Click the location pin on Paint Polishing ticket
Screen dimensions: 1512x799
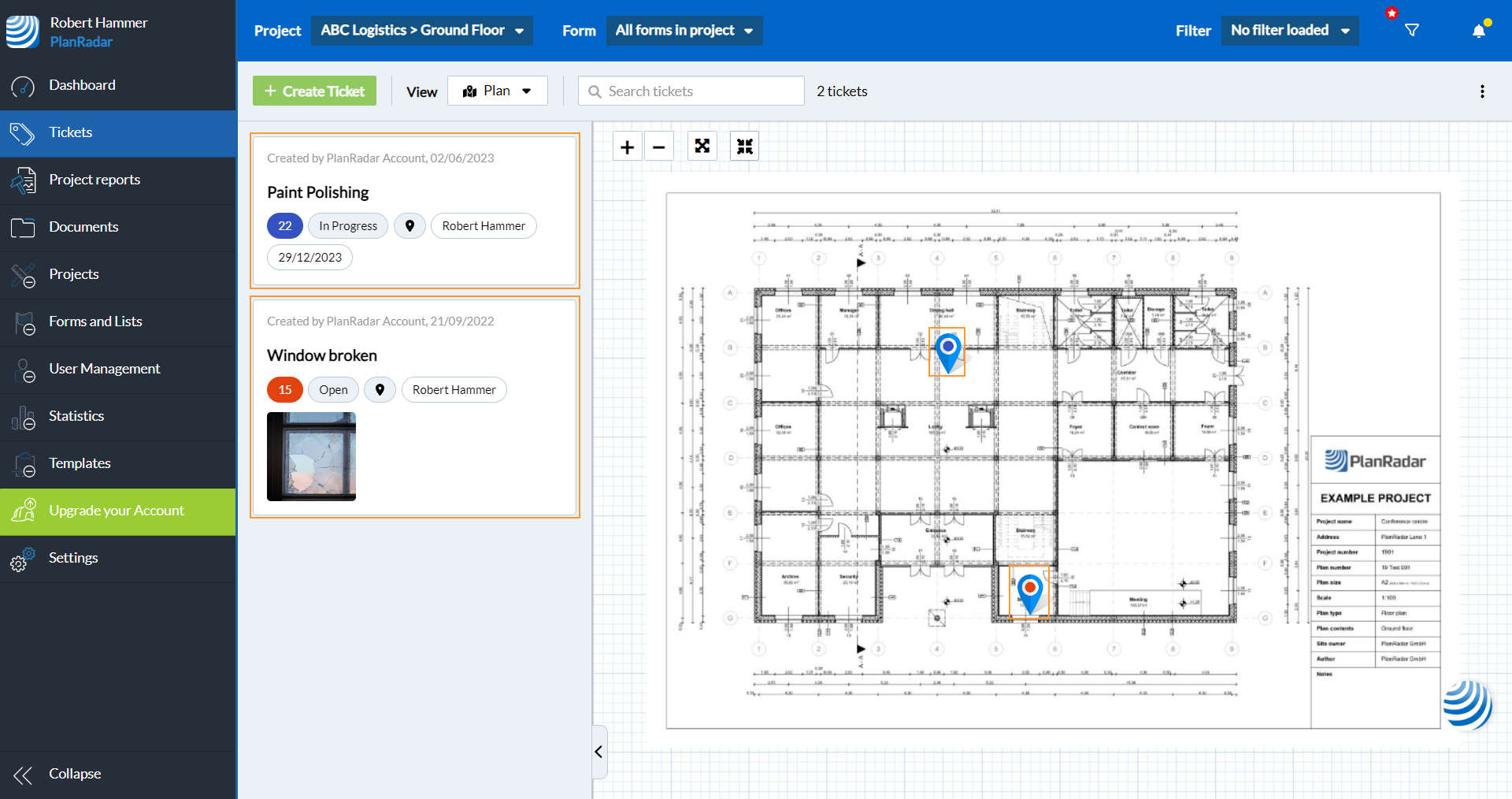tap(409, 226)
